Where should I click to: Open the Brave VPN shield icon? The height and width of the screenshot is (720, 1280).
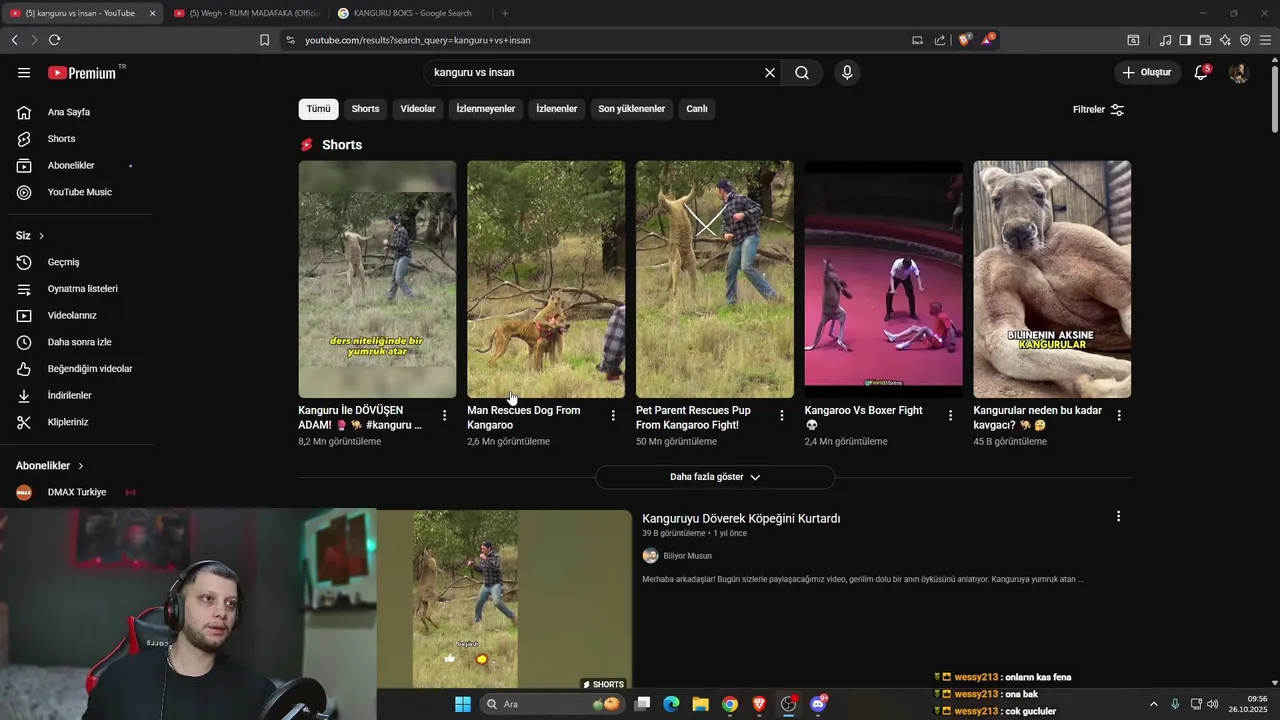click(x=1245, y=40)
